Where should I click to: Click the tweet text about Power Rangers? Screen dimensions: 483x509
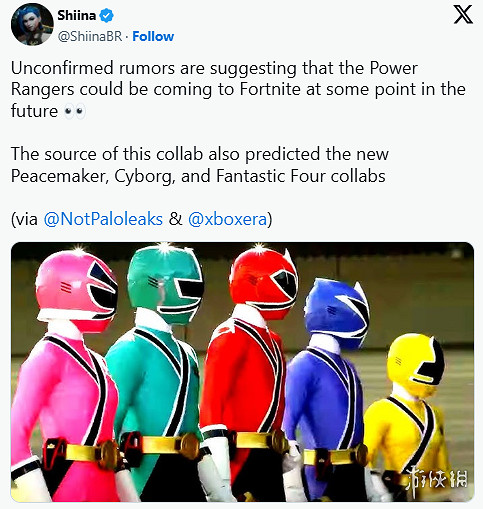pyautogui.click(x=238, y=89)
